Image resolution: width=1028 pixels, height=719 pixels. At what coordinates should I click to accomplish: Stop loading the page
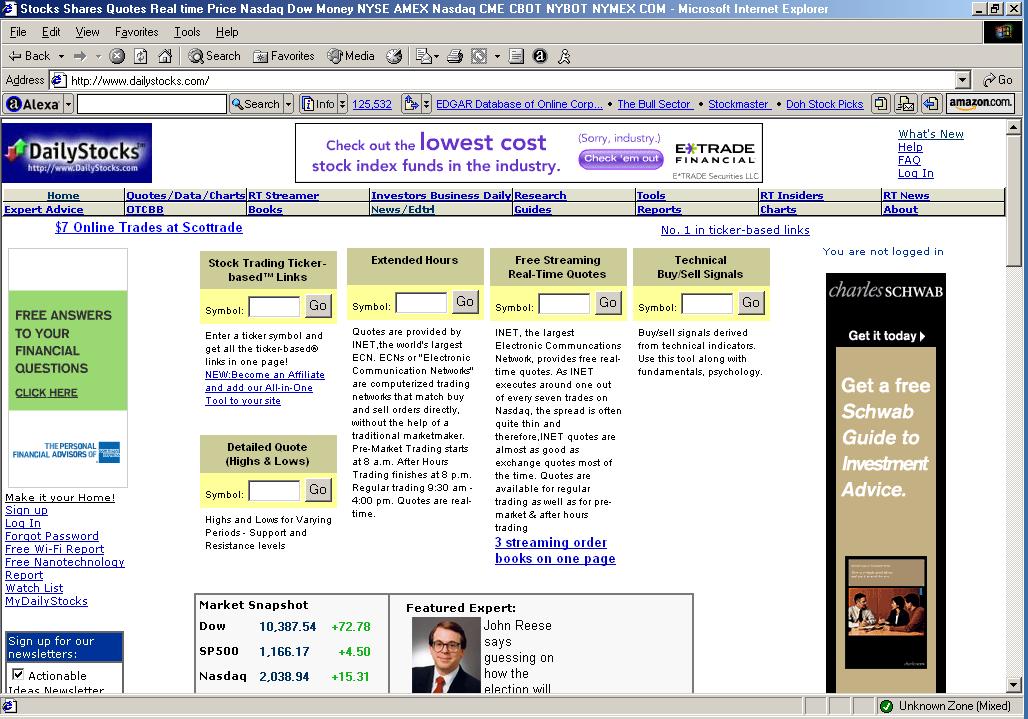click(117, 56)
